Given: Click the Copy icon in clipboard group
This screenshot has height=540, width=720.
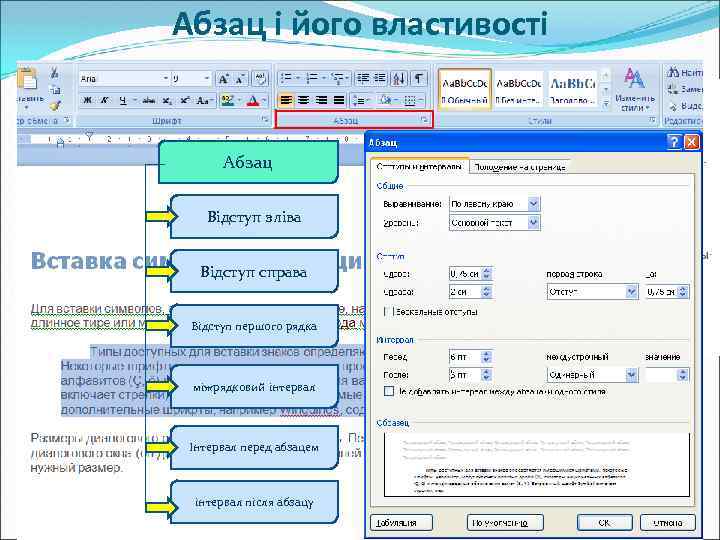Looking at the screenshot, I should (55, 90).
